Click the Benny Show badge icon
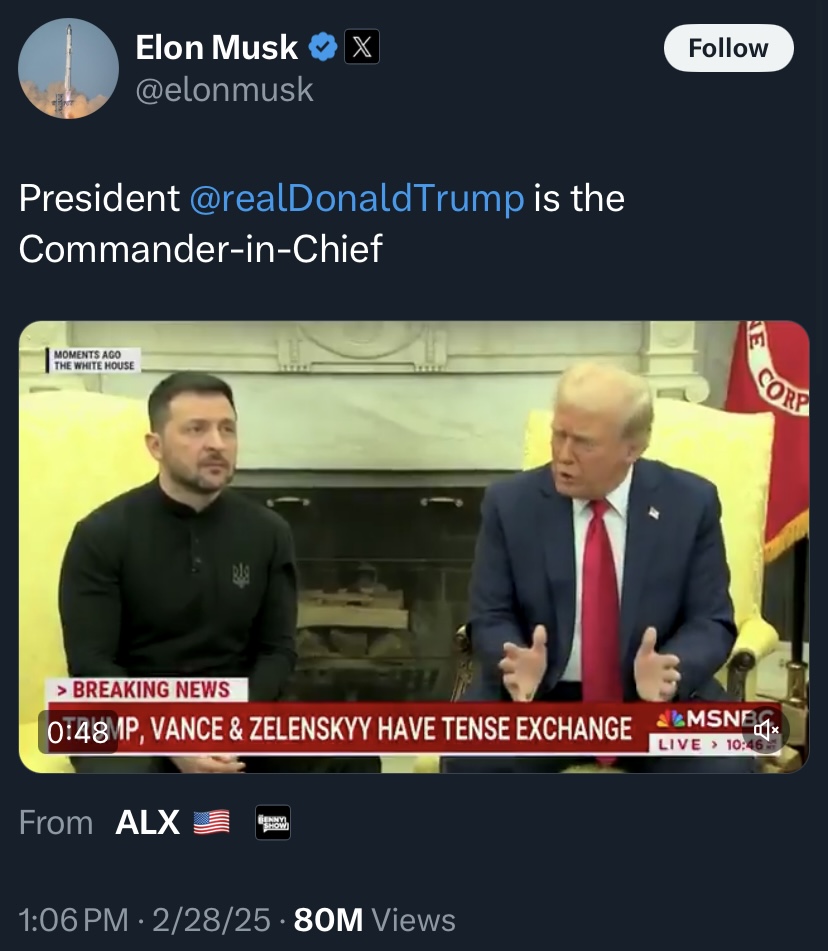828x951 pixels. pyautogui.click(x=273, y=822)
